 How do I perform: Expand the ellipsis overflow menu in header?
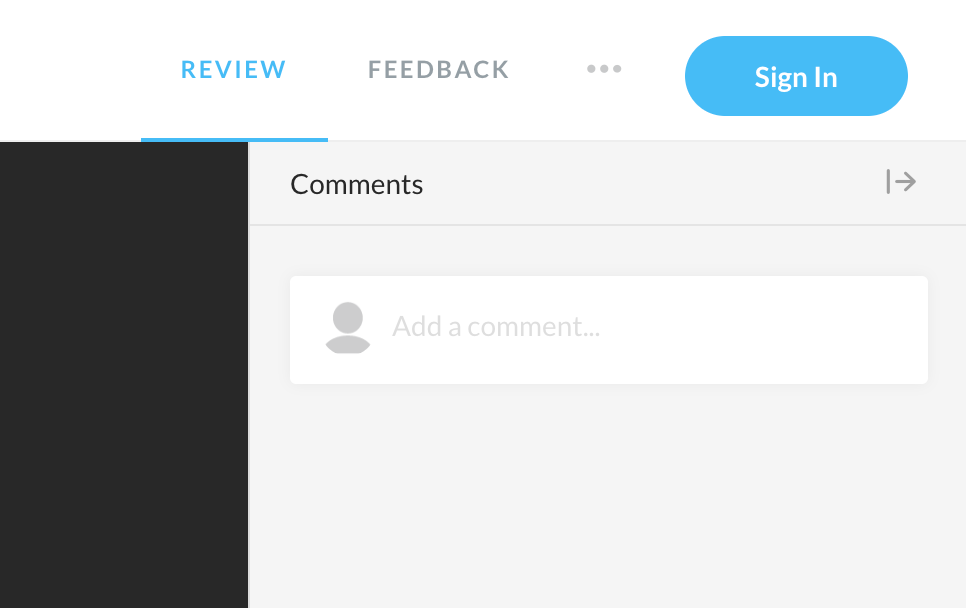coord(604,69)
